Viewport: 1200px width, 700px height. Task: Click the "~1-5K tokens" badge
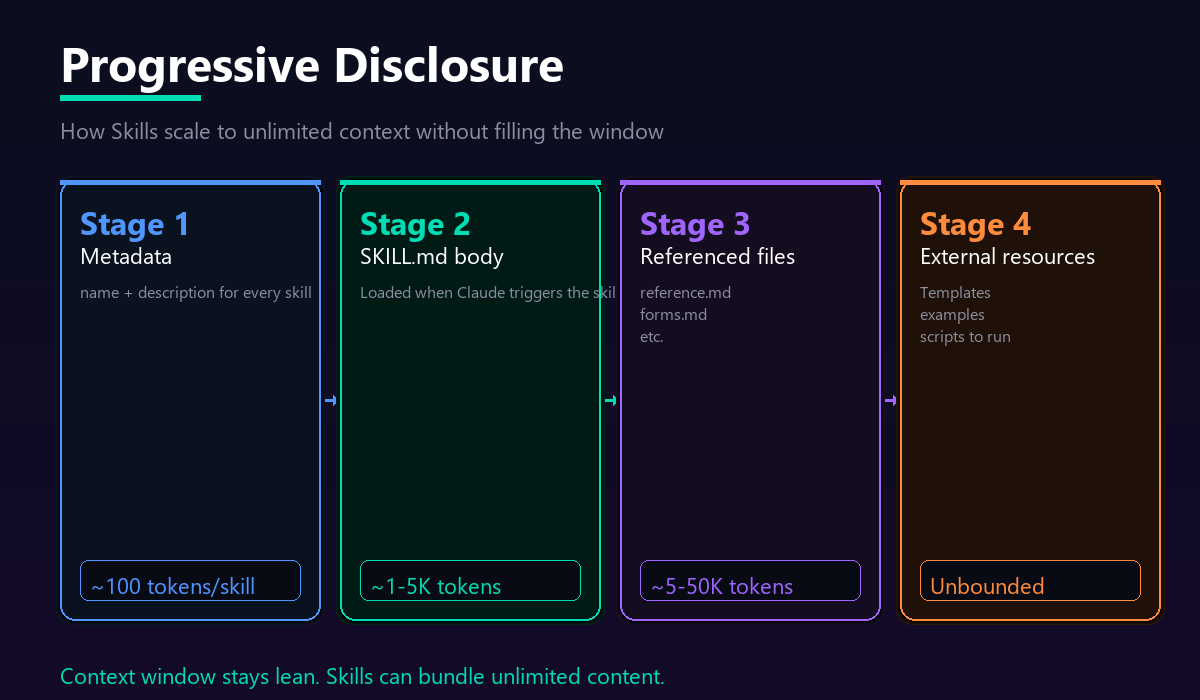point(470,581)
